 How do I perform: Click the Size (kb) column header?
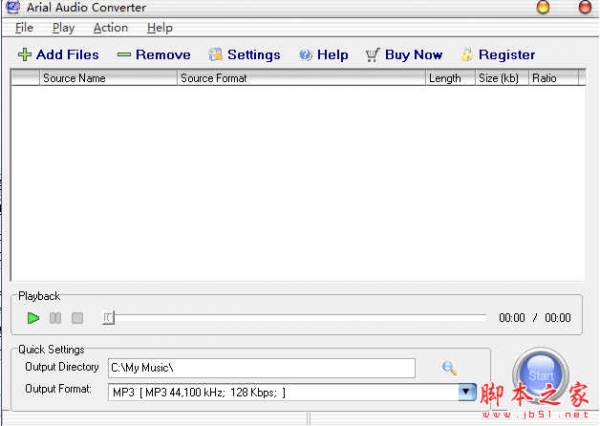[502, 78]
